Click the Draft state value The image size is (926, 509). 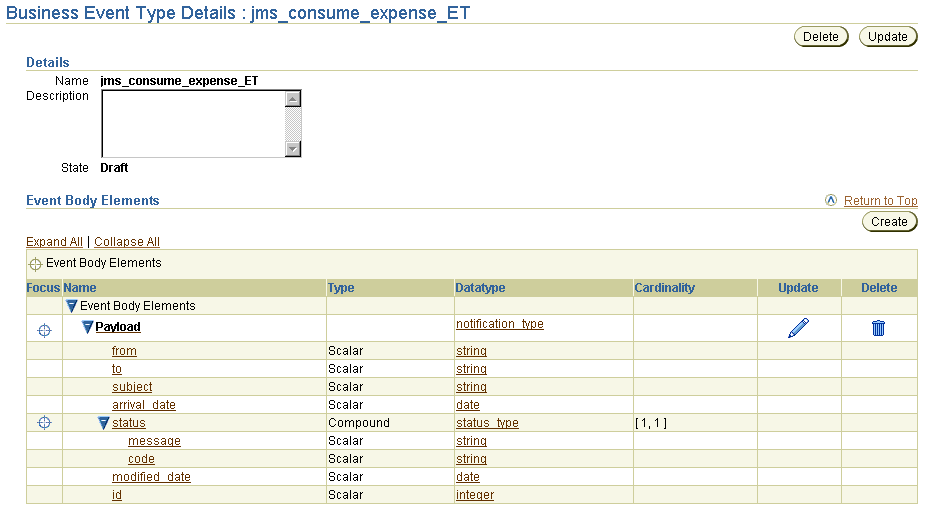pos(114,168)
